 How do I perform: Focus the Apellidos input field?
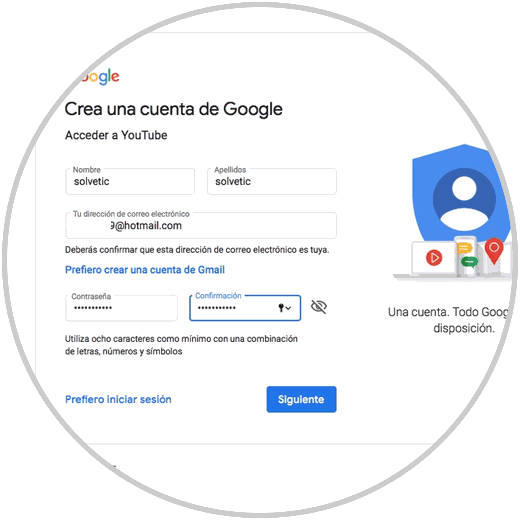click(272, 181)
